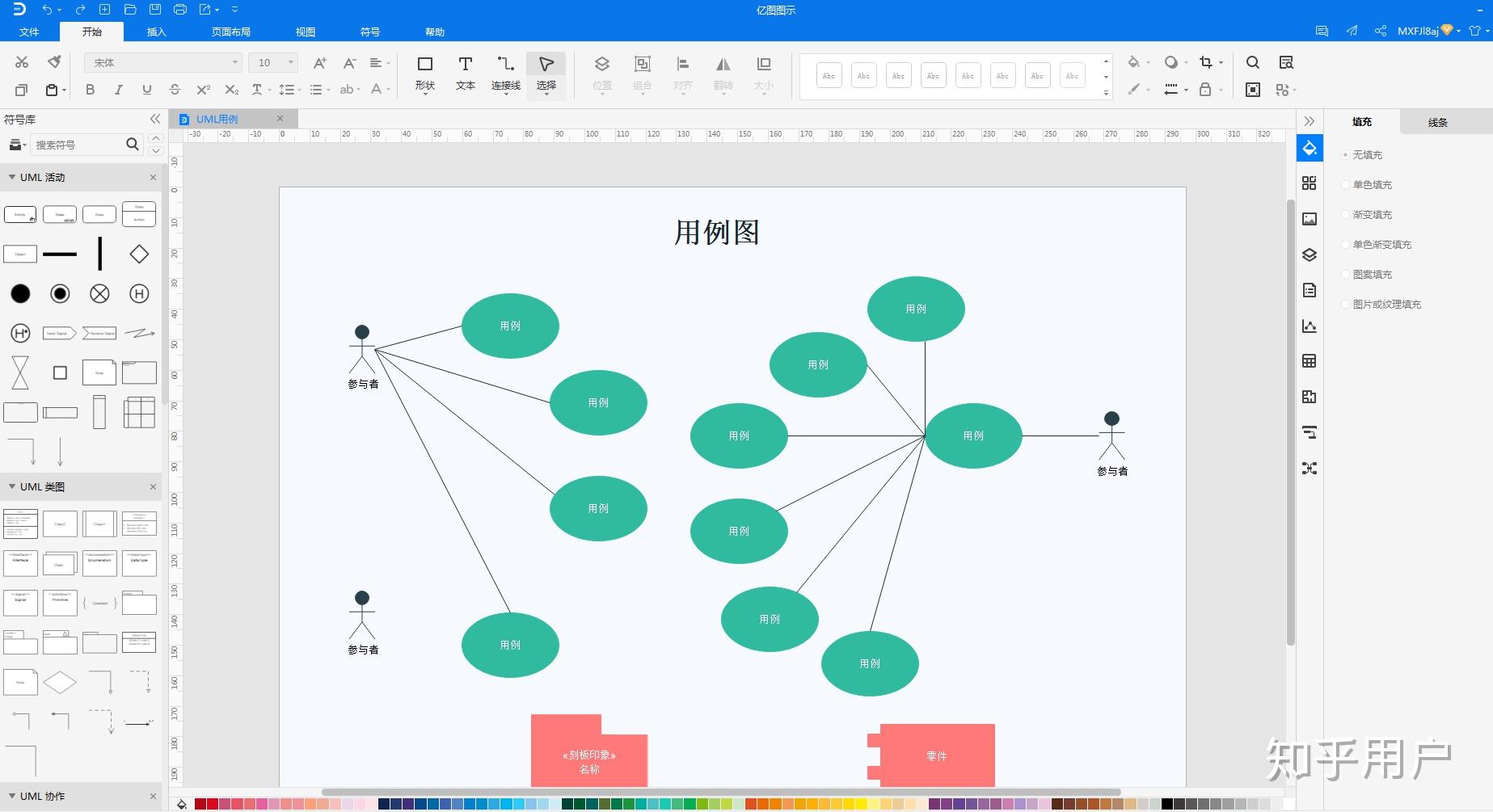This screenshot has height=812, width=1493.
Task: Apply strikethrough formatting
Action: [175, 90]
